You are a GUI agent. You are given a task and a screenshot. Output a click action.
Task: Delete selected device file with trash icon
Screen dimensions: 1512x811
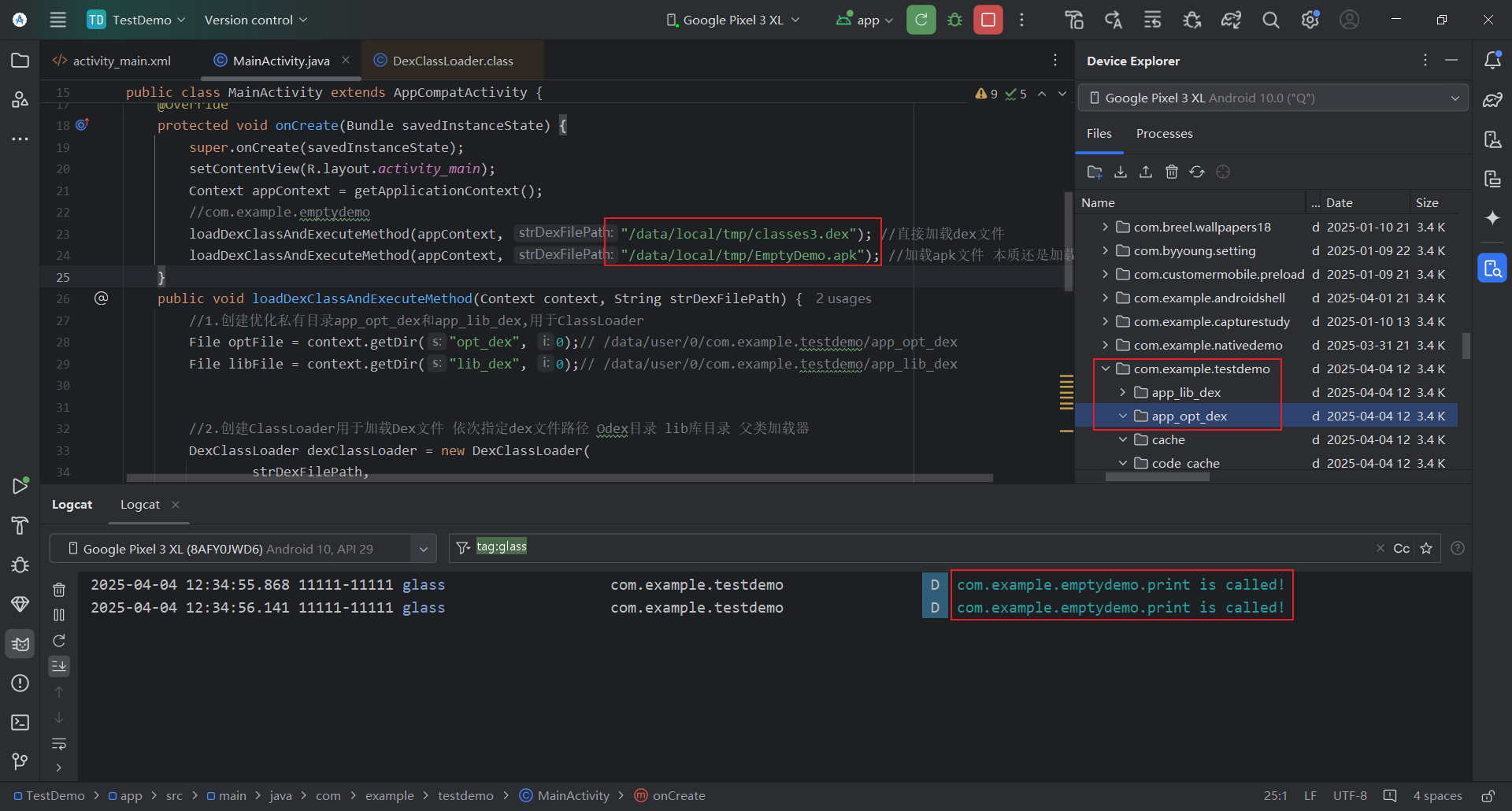pyautogui.click(x=1172, y=172)
